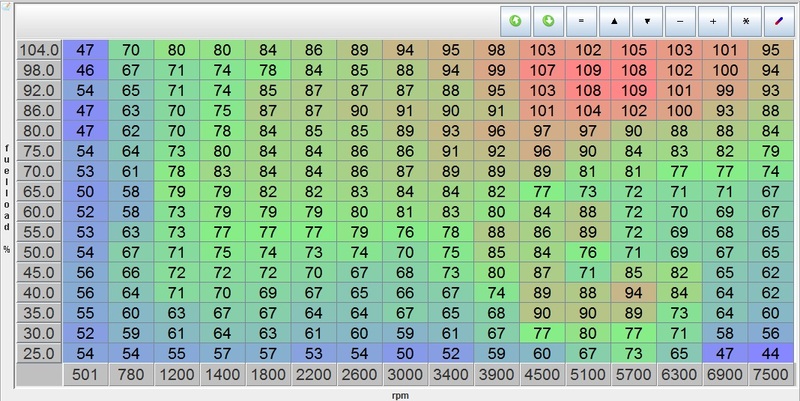Viewport: 800px width, 401px height.
Task: Select value 82 in the 6300 rpm column
Action: 679,272
